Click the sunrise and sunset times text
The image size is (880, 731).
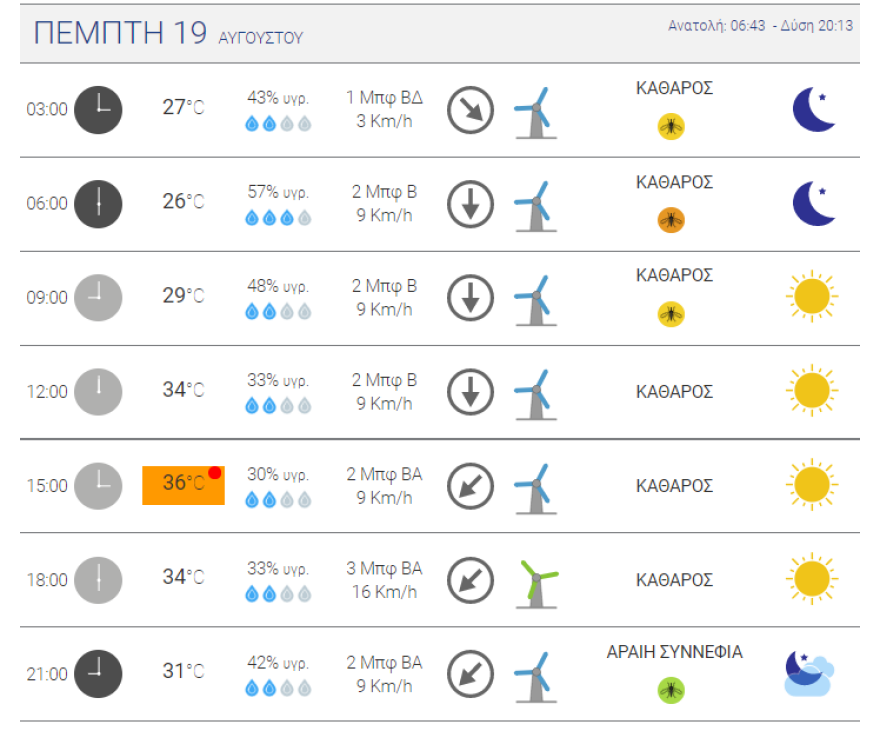click(760, 26)
